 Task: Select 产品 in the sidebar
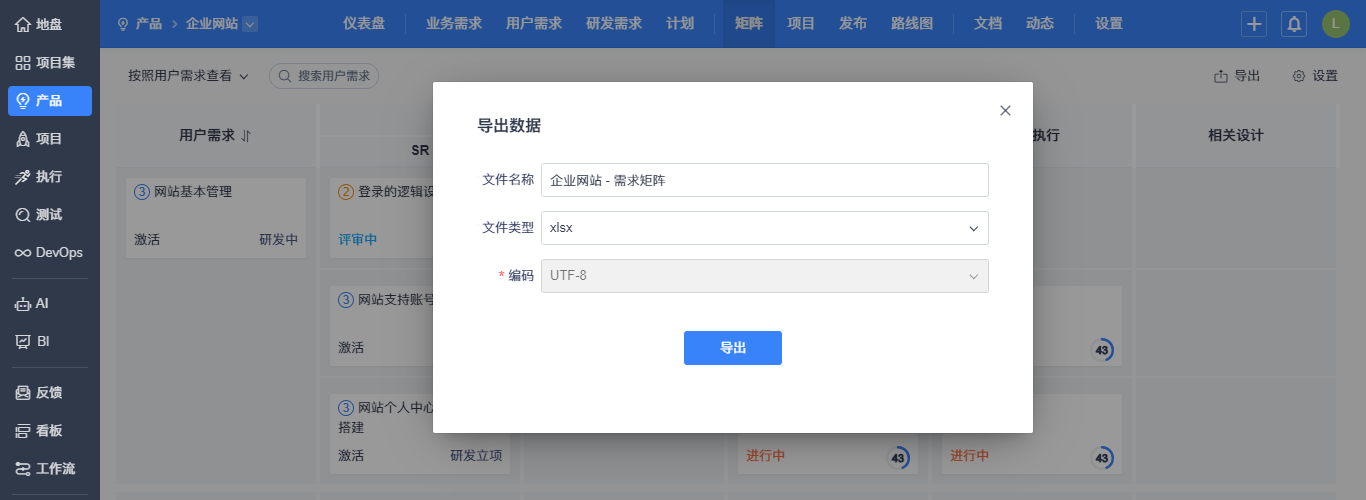click(49, 100)
